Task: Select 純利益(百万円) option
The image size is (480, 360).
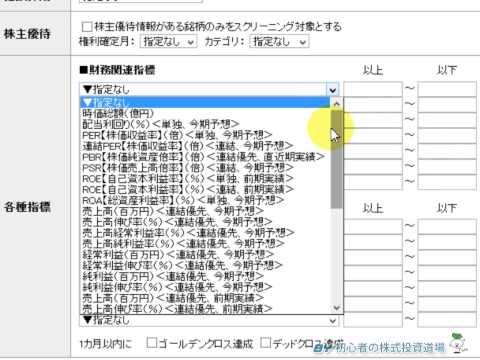Action: 205,276
